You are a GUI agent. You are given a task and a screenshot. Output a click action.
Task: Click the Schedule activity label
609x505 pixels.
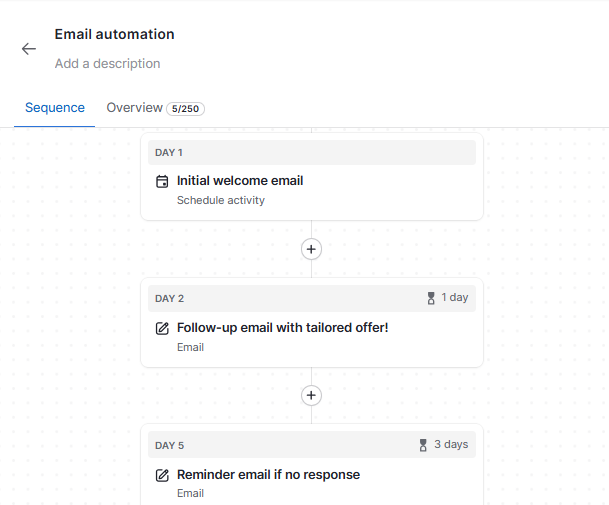pyautogui.click(x=221, y=201)
